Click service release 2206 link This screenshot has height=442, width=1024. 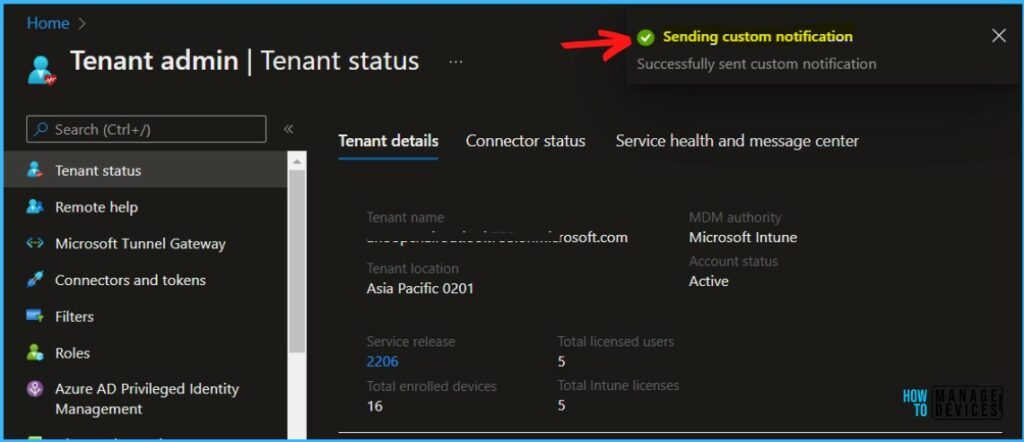click(382, 361)
